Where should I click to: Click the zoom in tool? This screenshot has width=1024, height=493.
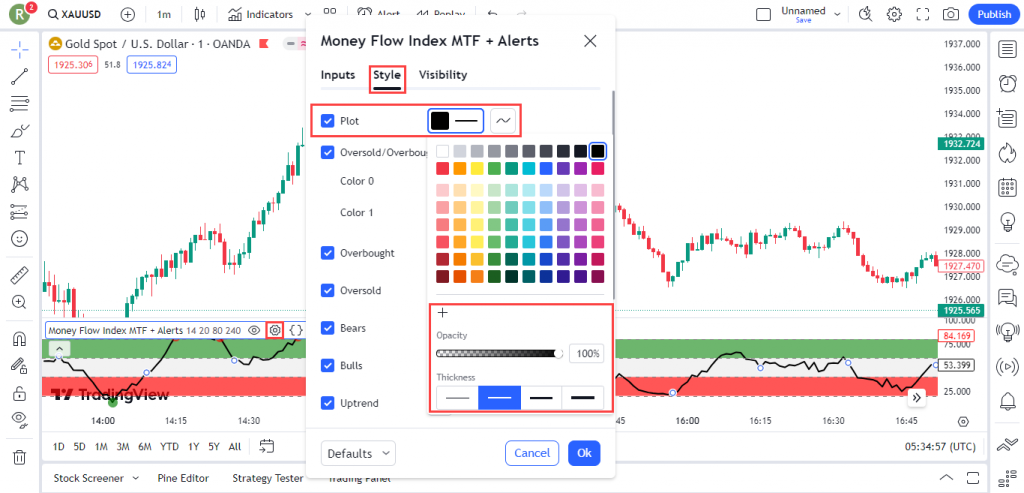[x=20, y=302]
